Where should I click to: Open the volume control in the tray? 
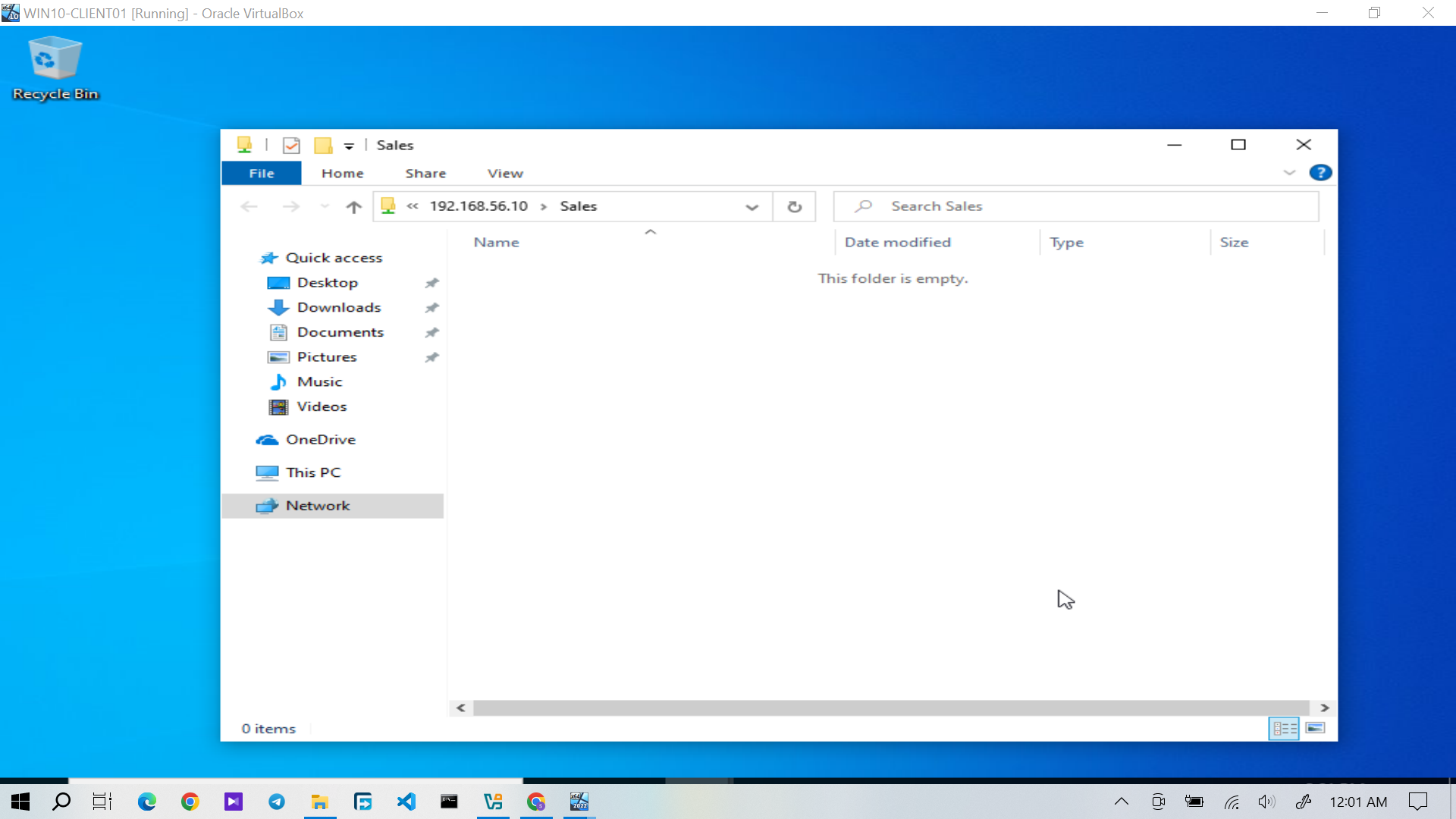tap(1266, 802)
